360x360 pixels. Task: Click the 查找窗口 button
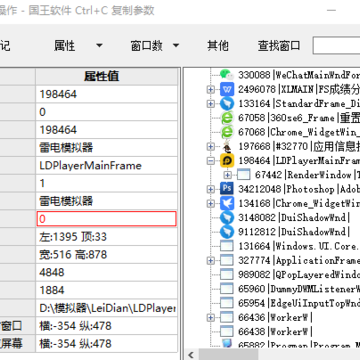pos(279,45)
